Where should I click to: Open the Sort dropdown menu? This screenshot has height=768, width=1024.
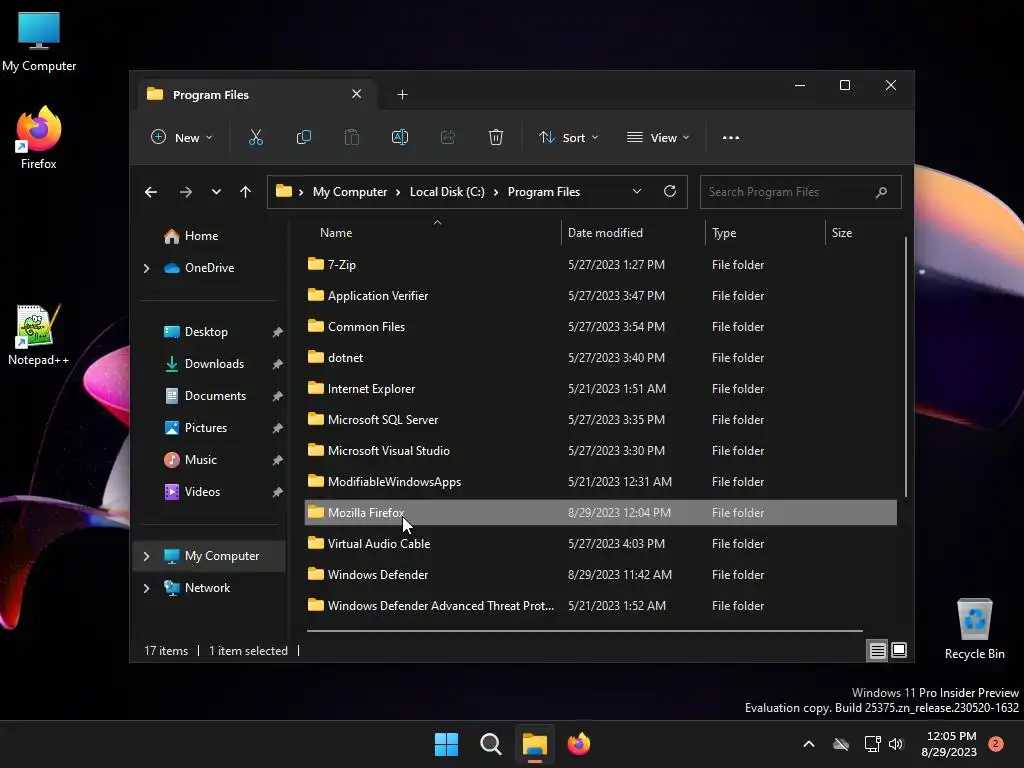(568, 138)
